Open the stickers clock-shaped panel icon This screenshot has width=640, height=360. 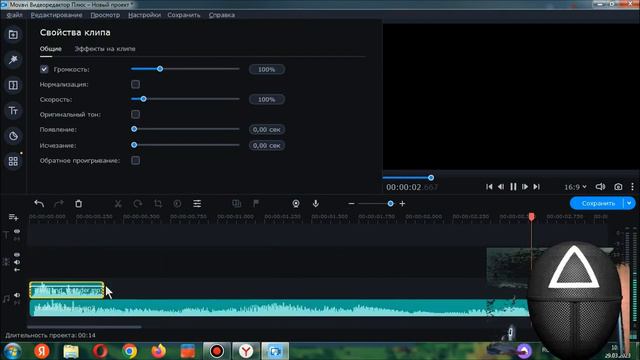13,136
